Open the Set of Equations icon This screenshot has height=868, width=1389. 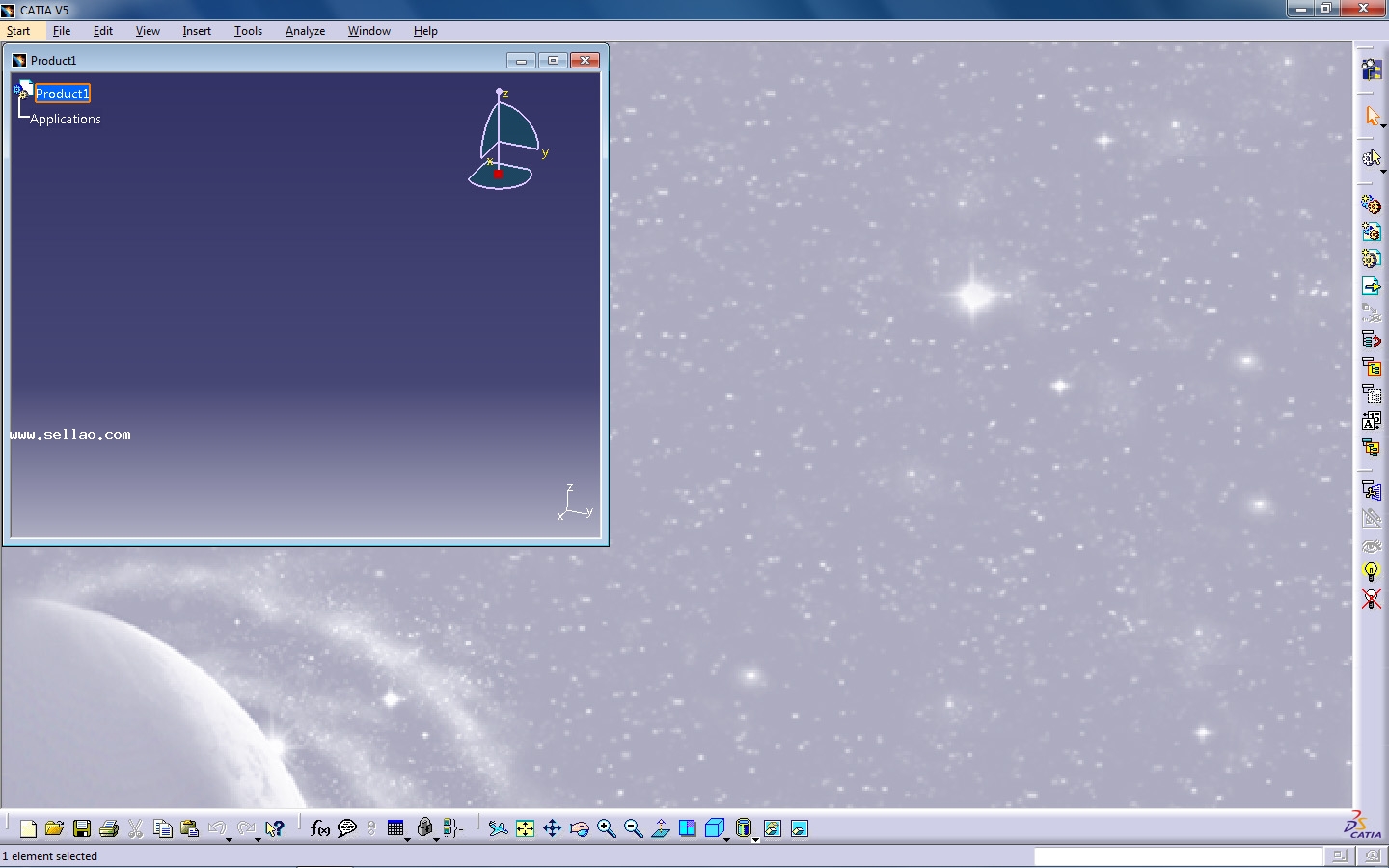tap(453, 828)
